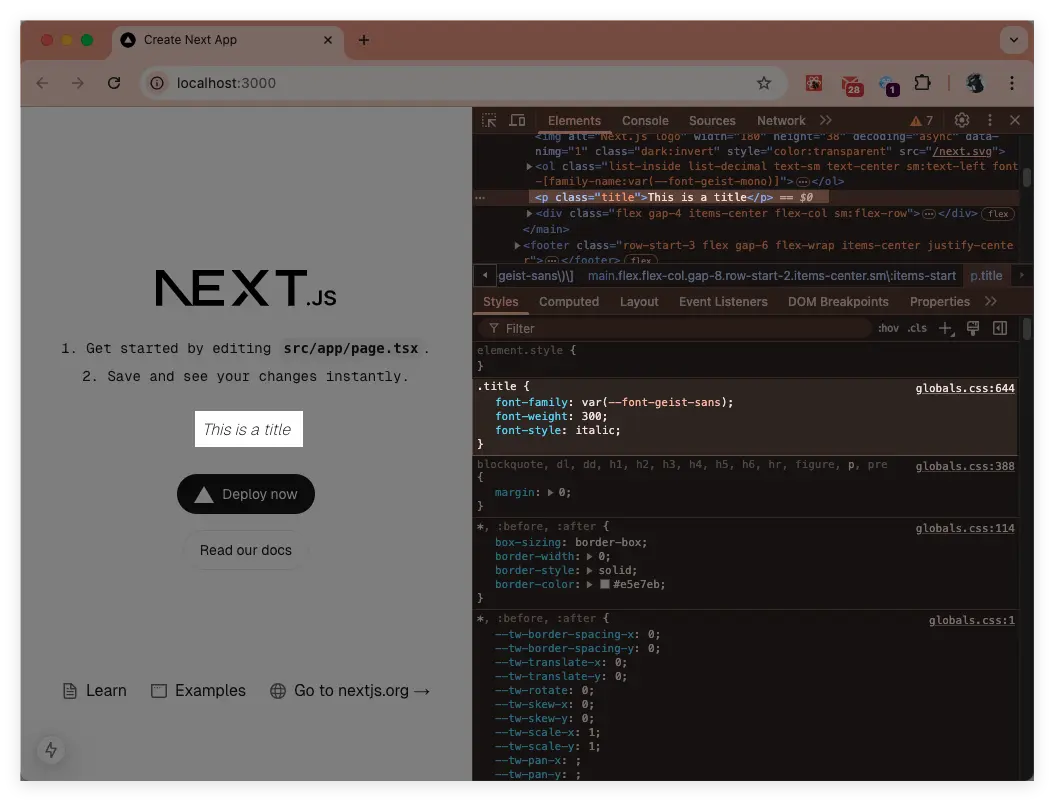Screen dimensions: 1054x801
Task: Open the Network tab
Action: tap(780, 121)
